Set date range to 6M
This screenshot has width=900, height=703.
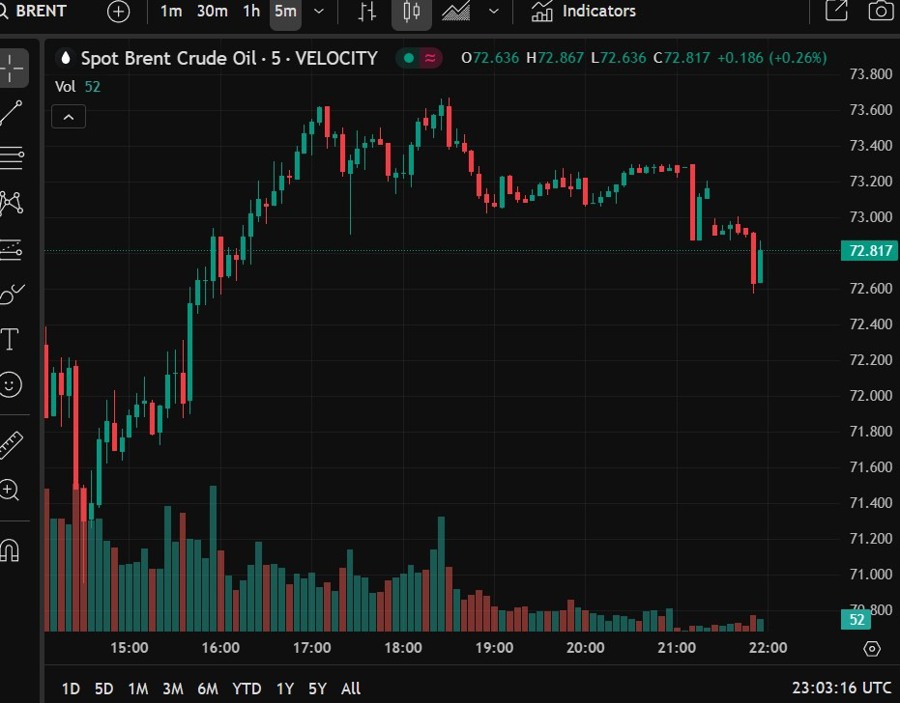click(x=208, y=689)
